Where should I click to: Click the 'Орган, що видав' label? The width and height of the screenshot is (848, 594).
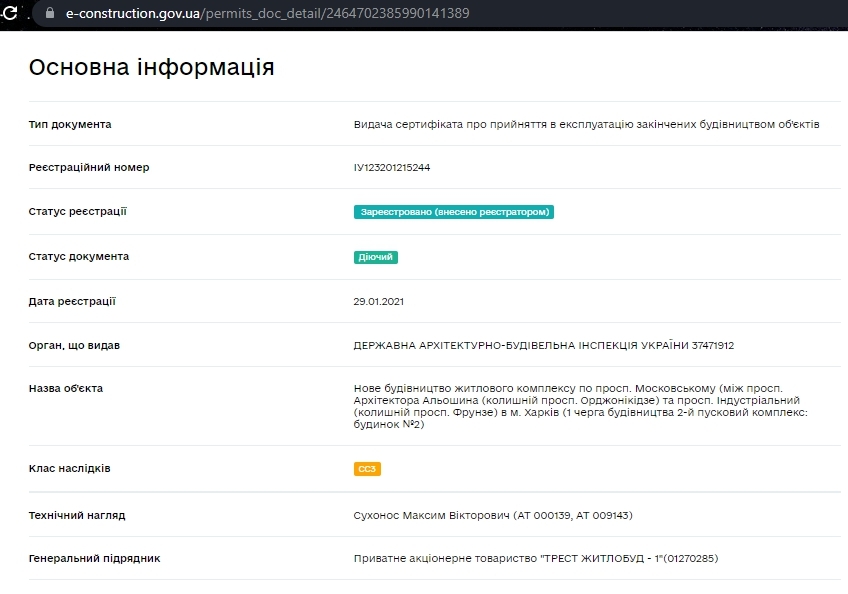click(x=74, y=346)
